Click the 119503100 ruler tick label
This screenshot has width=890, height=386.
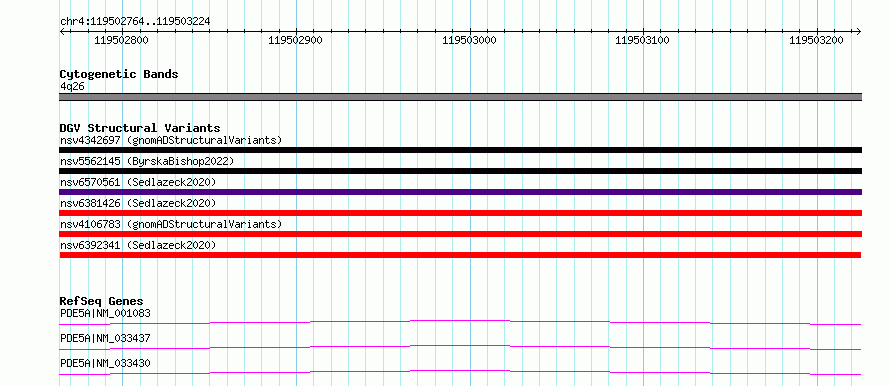(643, 41)
